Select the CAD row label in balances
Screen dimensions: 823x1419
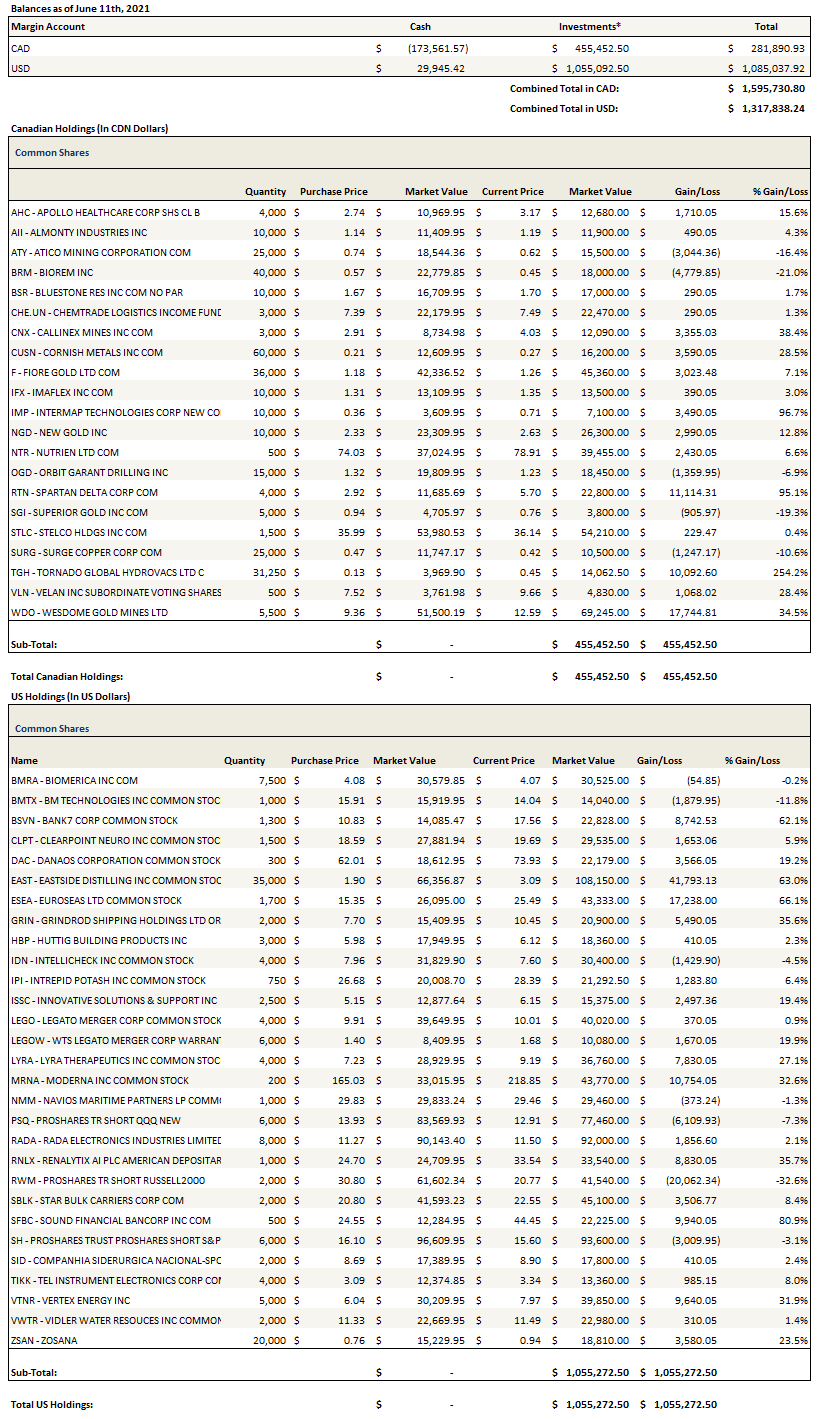point(20,48)
